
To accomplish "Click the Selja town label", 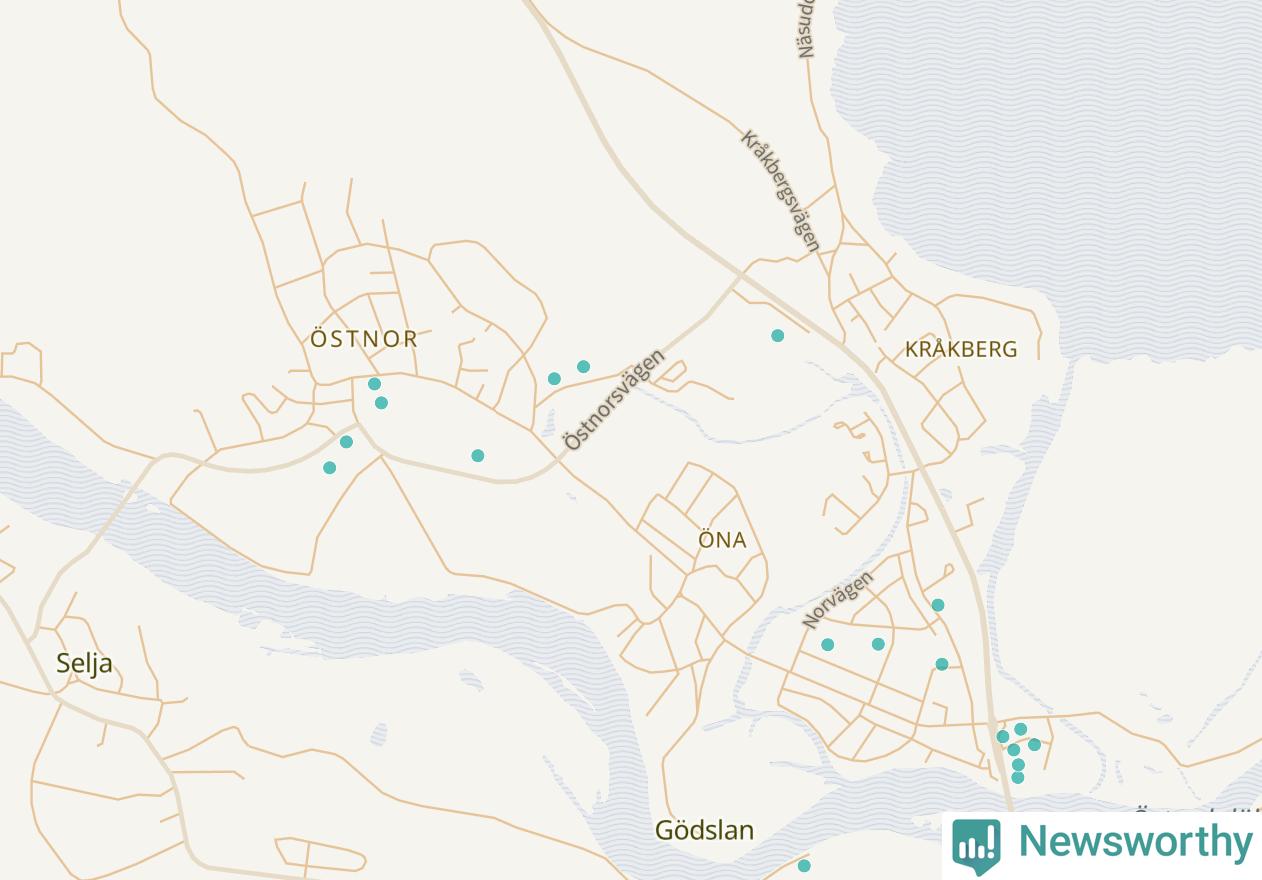I will (84, 663).
